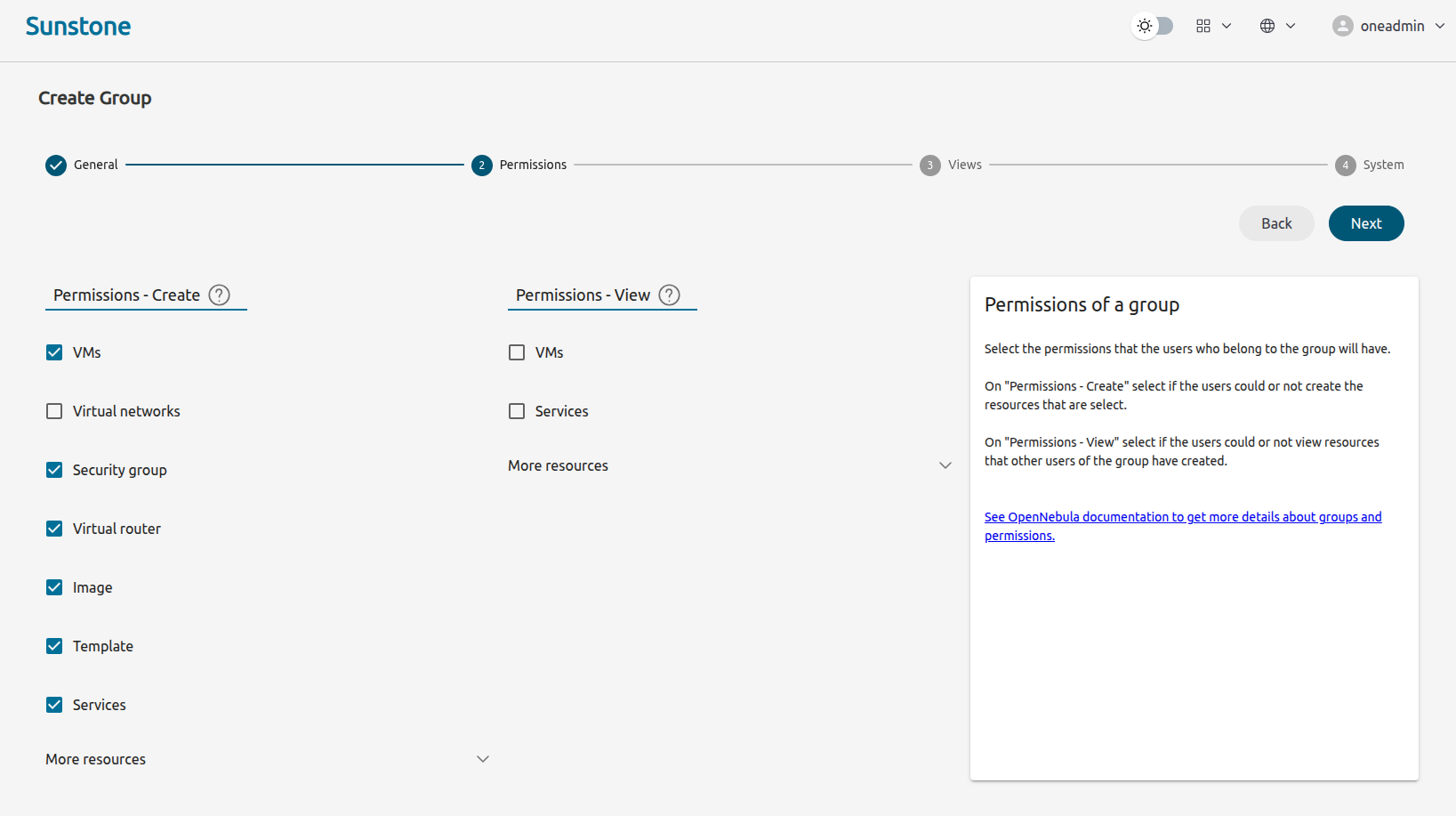This screenshot has height=816, width=1456.
Task: Expand More resources under Permissions - Create
Action: click(x=483, y=759)
